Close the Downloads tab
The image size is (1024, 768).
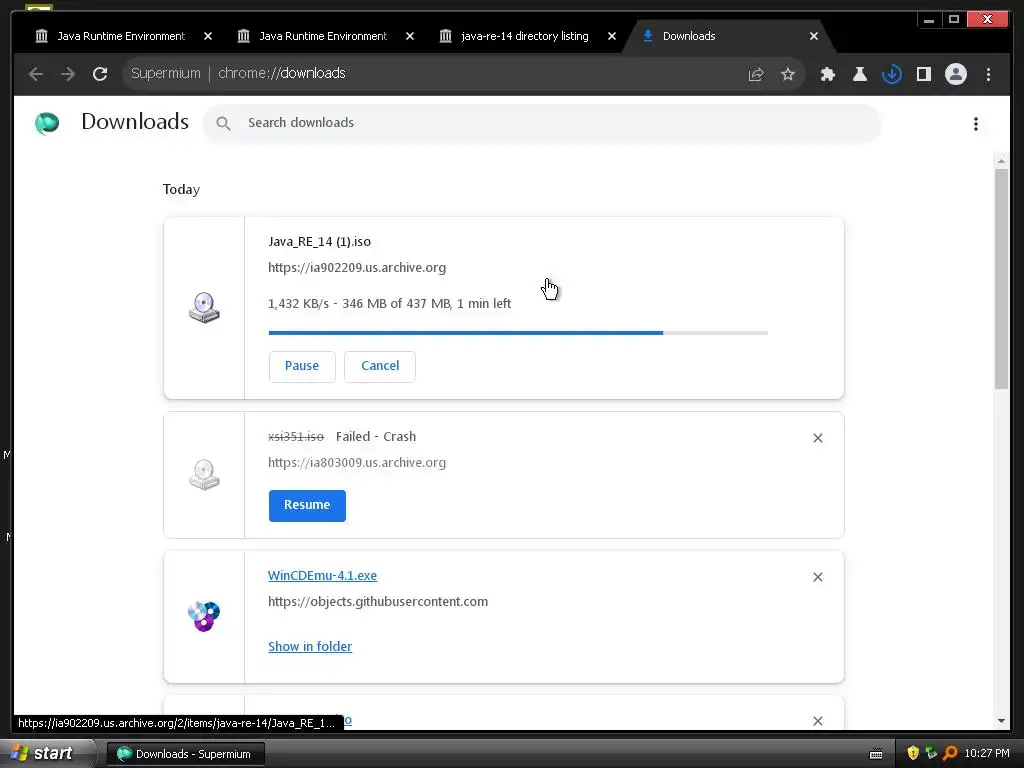[x=814, y=36]
